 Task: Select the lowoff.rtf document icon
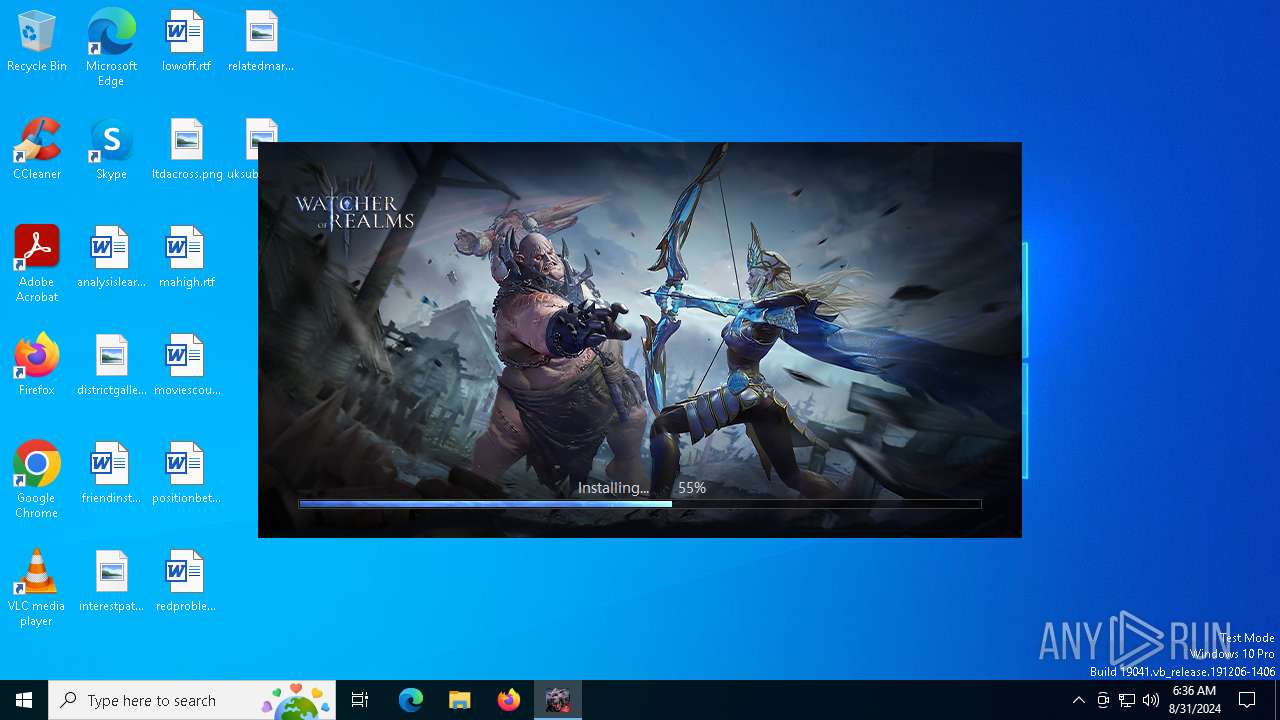click(186, 42)
